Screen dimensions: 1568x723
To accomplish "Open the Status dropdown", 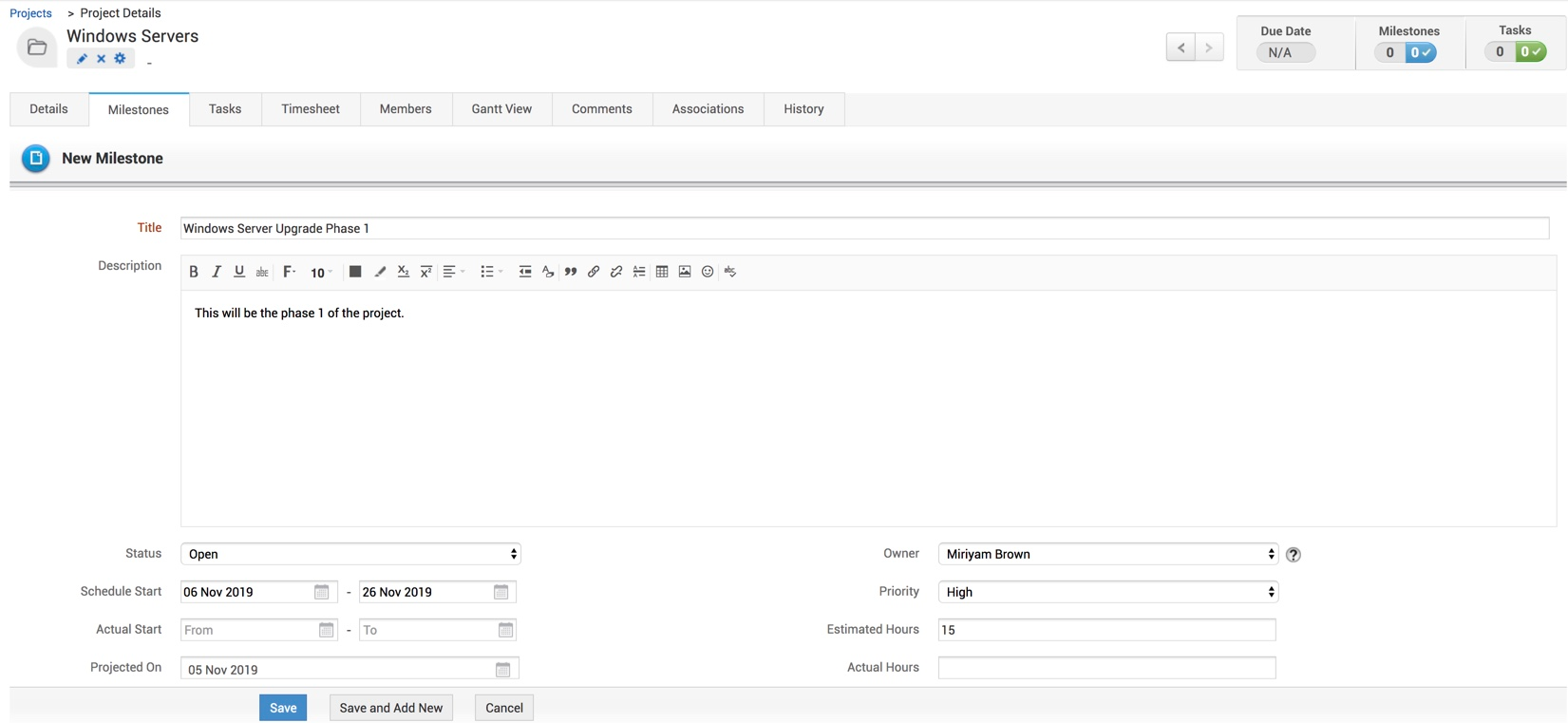I will coord(350,554).
